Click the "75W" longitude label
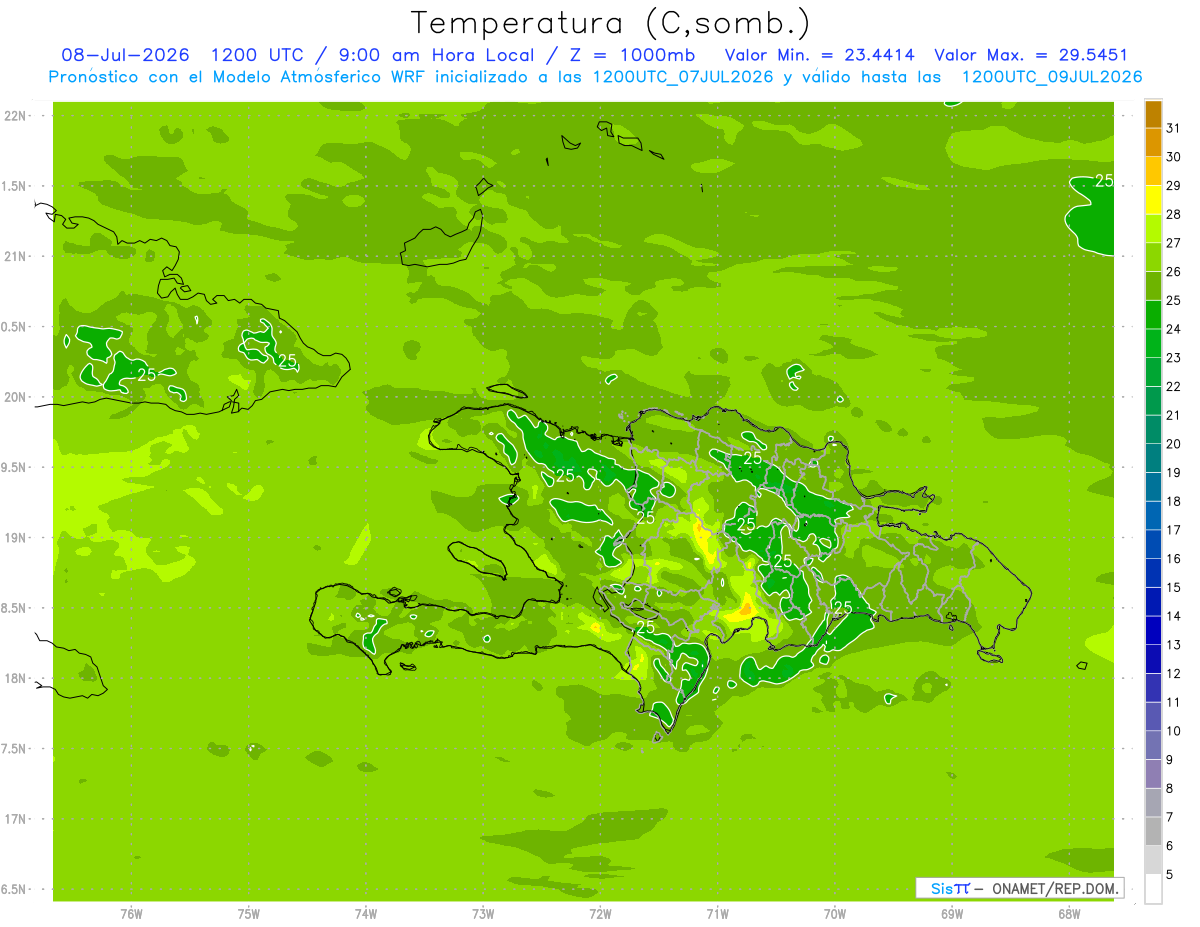Screen dimensions: 1200x927 point(249,914)
